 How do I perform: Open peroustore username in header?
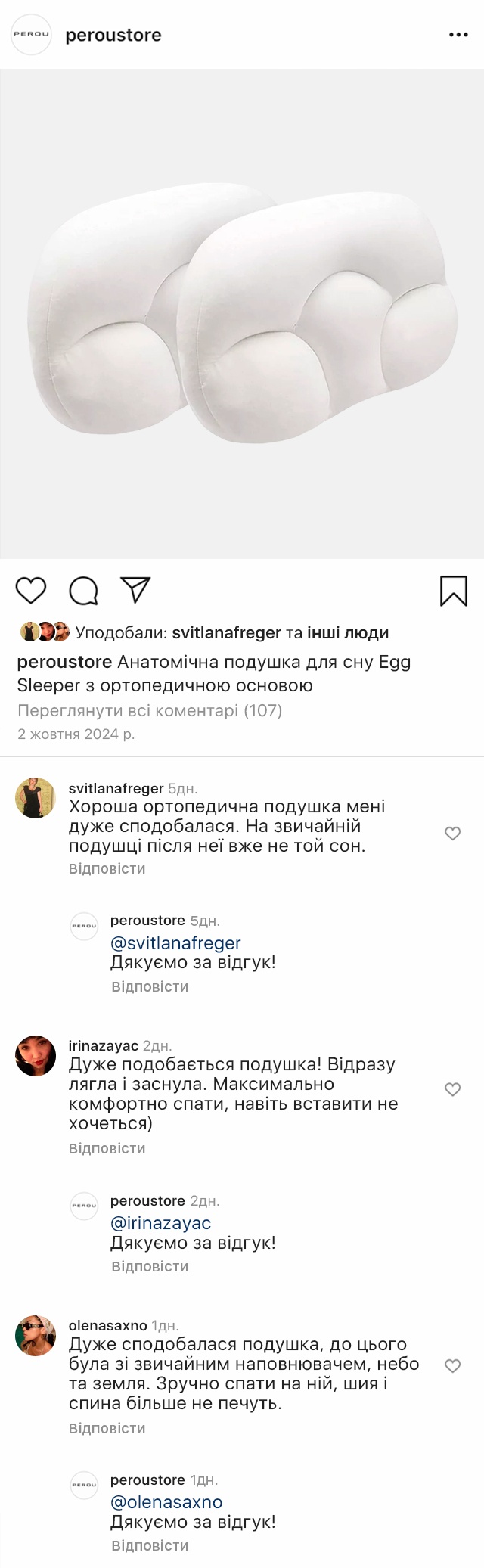pos(113,35)
